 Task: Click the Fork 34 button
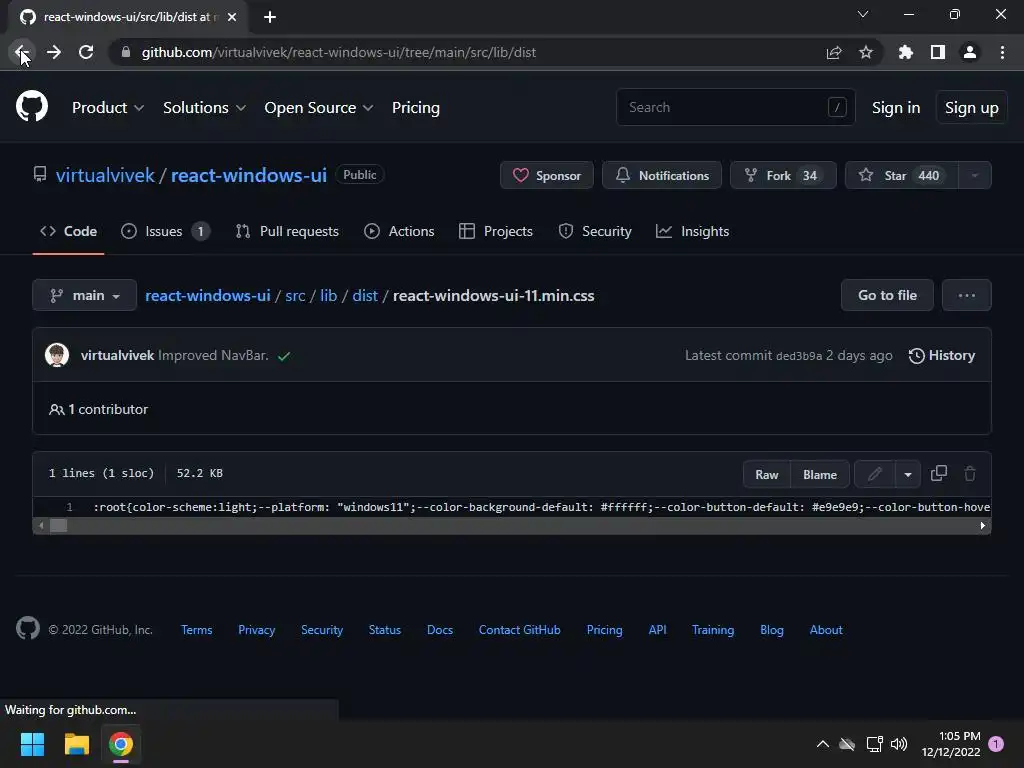pyautogui.click(x=783, y=175)
